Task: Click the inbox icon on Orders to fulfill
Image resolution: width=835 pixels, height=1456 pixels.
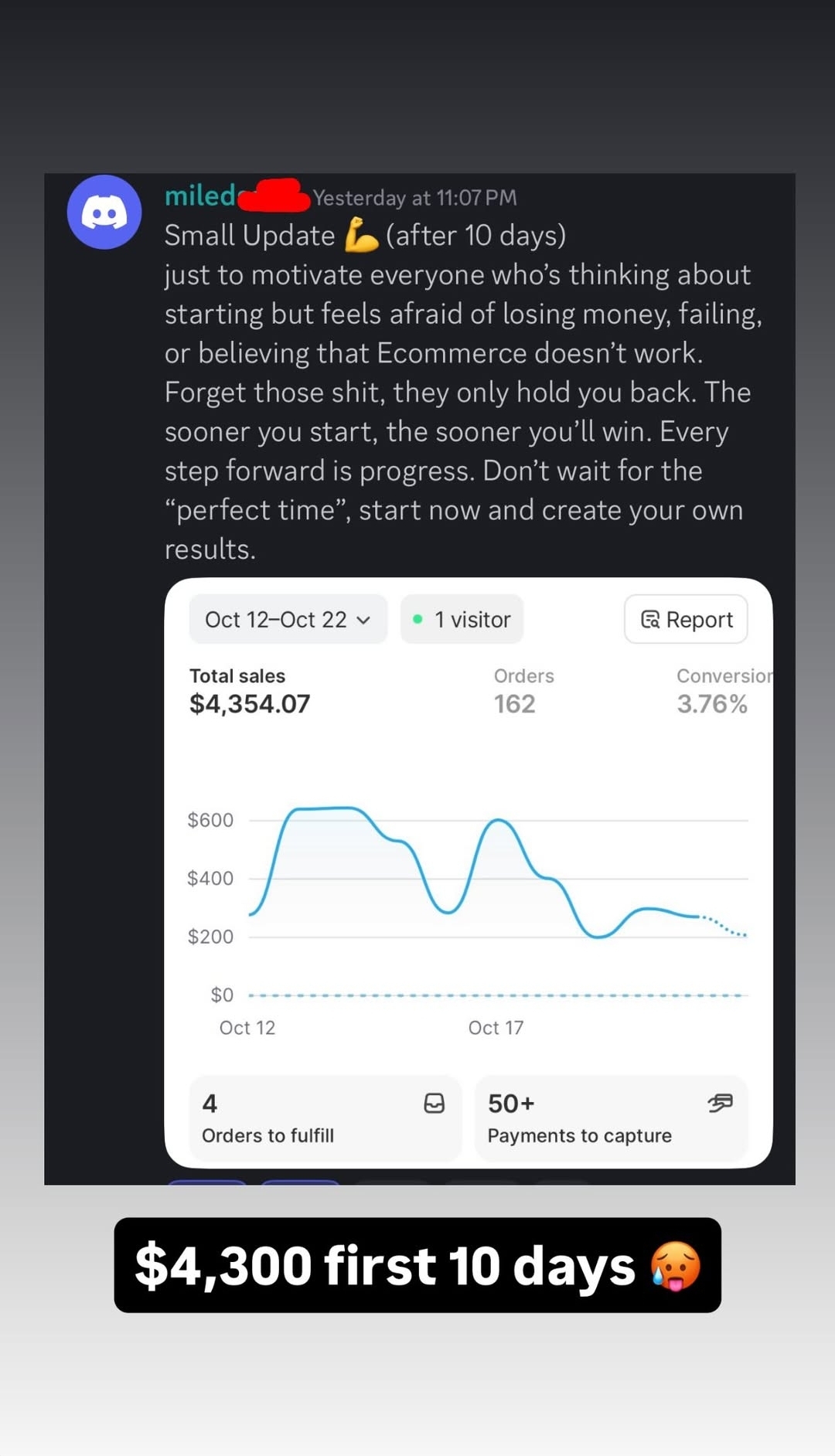Action: pos(434,1103)
